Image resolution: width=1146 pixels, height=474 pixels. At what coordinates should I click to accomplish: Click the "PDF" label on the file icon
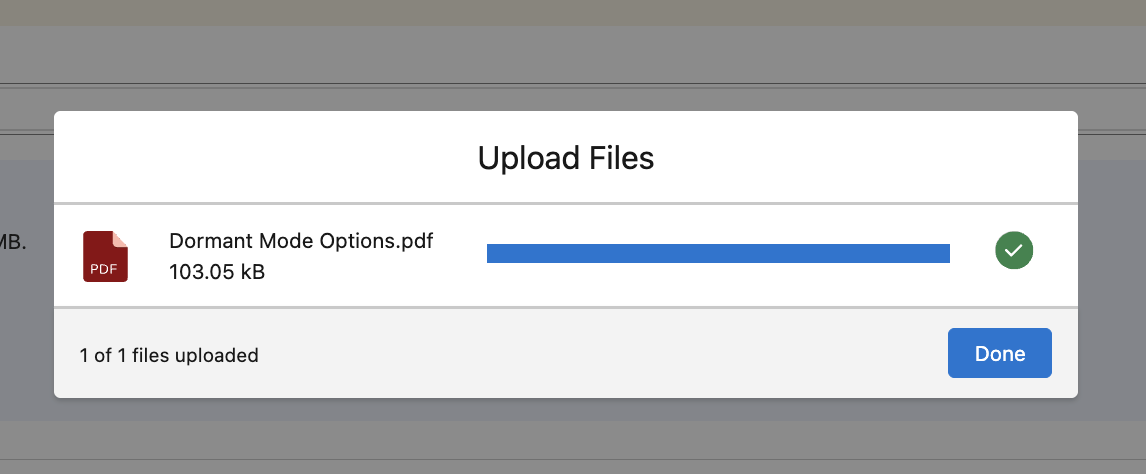tap(103, 269)
